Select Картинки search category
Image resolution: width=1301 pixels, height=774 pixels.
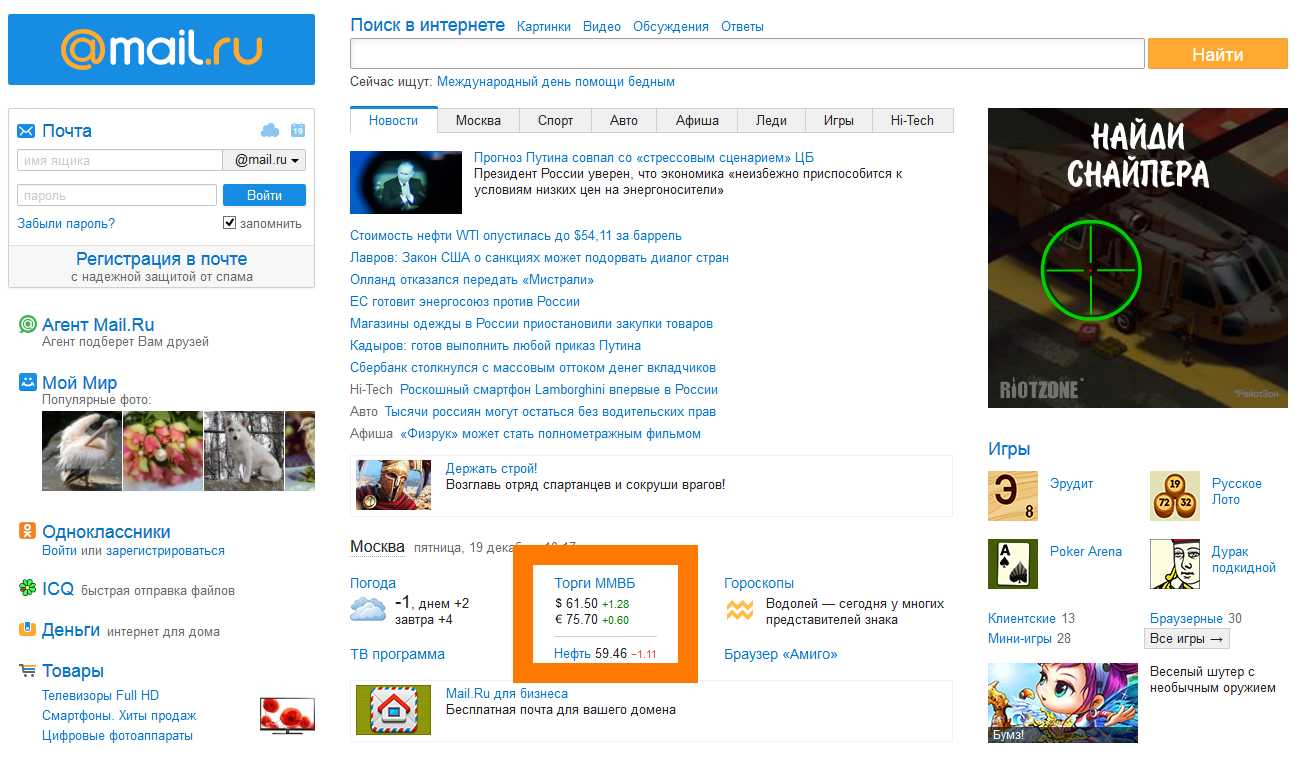click(544, 27)
